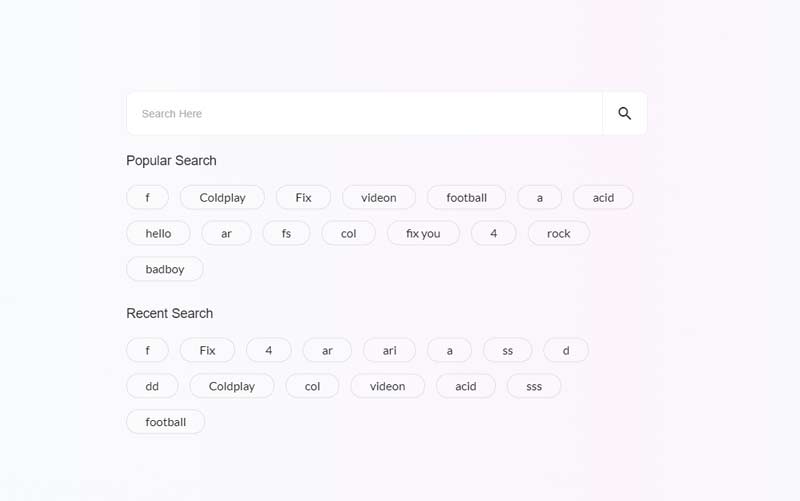Screen dimensions: 800x501
Task: Click the "dd" recent search tag
Action: [x=152, y=387]
